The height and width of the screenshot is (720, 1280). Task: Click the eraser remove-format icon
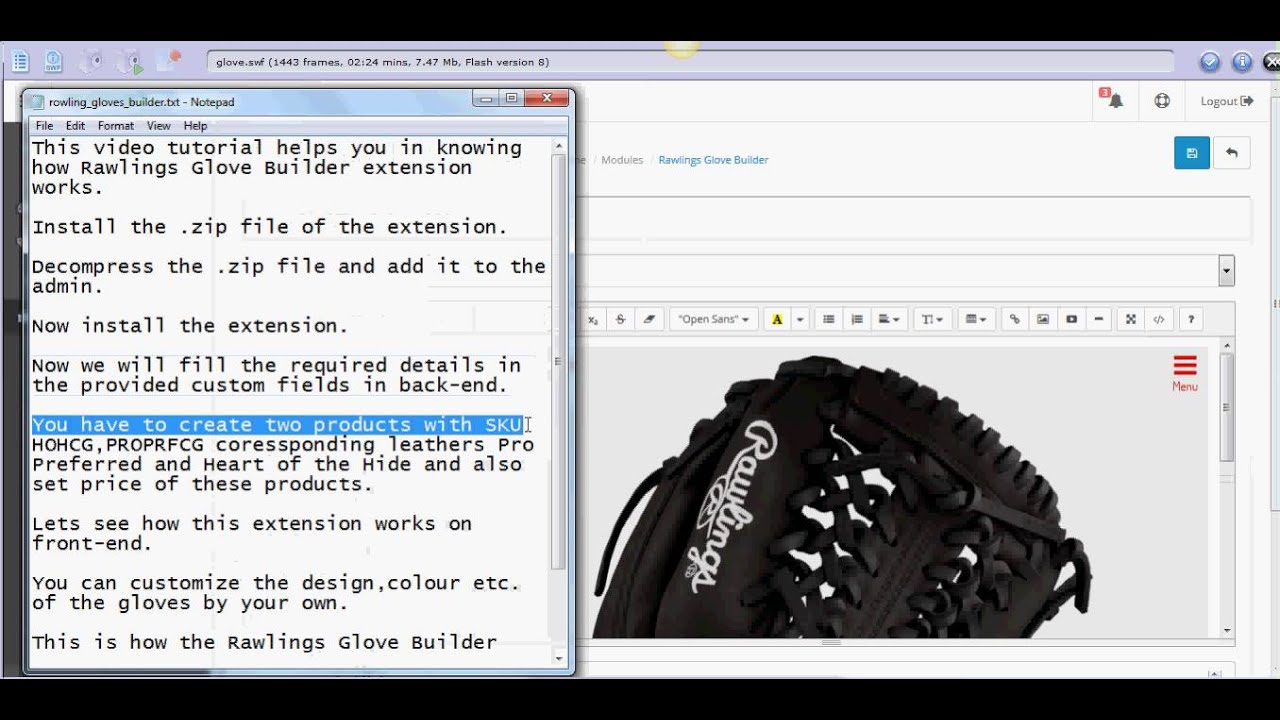(x=648, y=319)
